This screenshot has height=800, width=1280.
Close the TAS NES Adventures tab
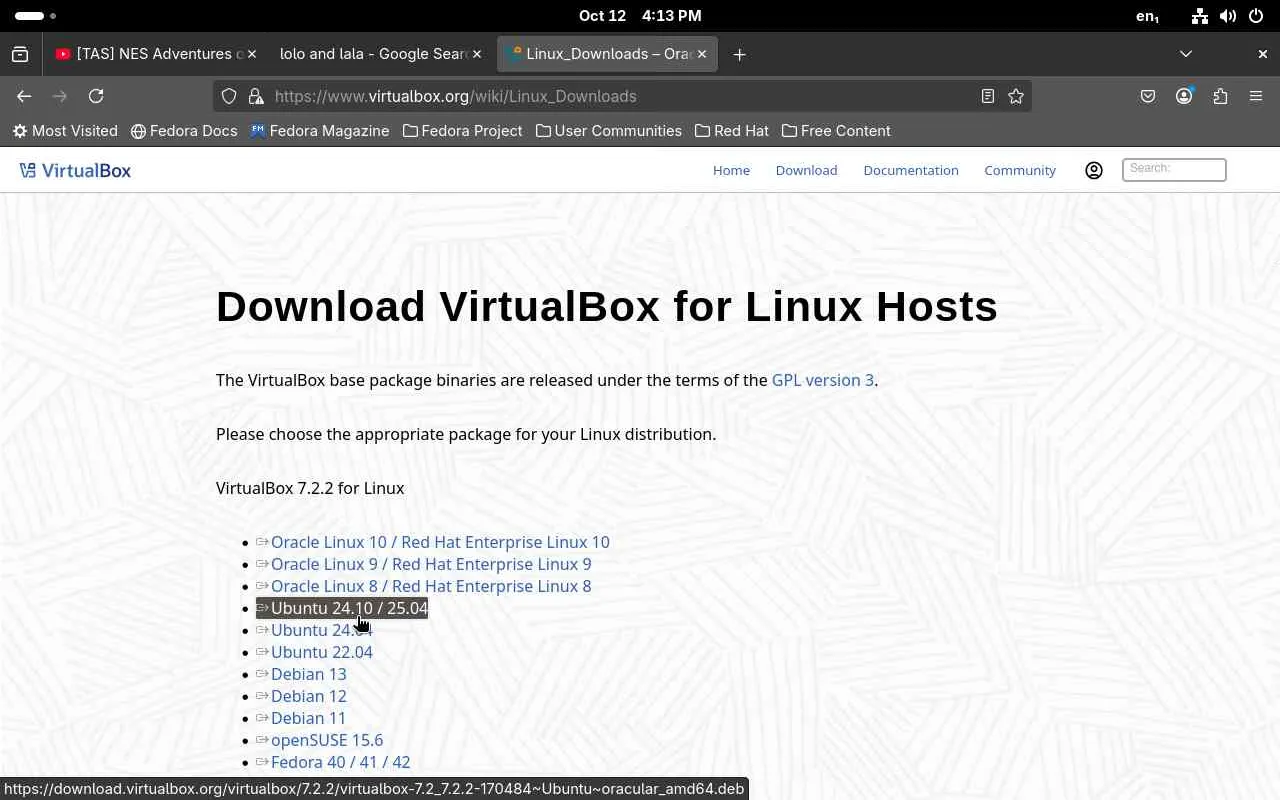coord(252,54)
